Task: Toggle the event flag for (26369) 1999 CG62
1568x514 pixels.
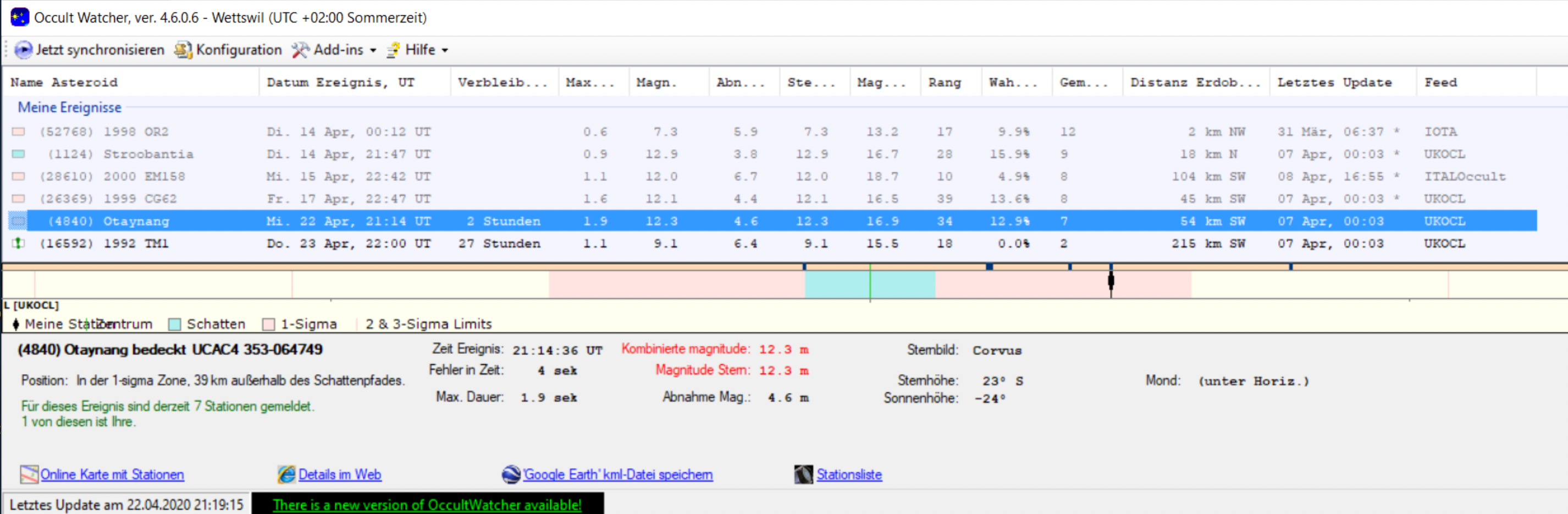Action: [x=18, y=199]
